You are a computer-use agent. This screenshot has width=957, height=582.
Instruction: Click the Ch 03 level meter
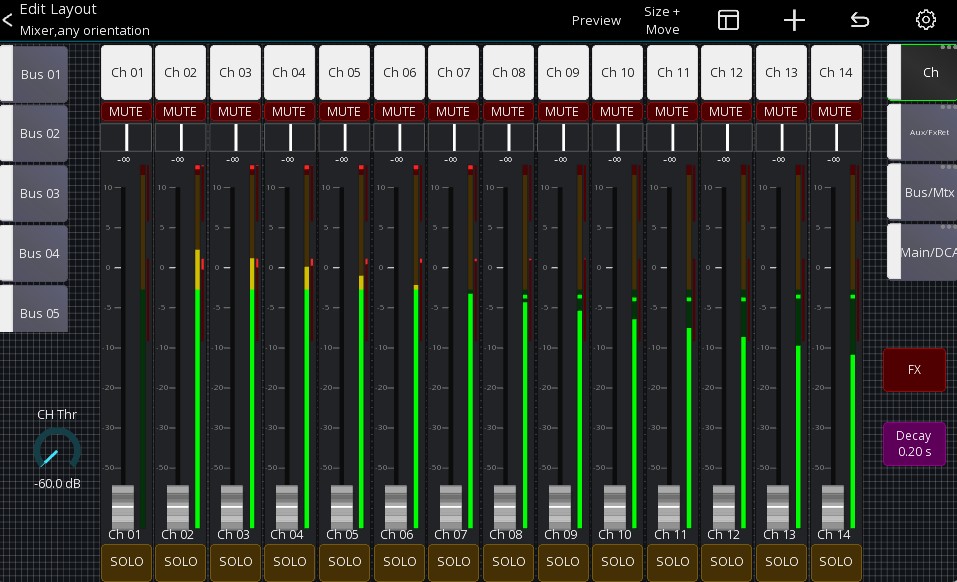pos(252,346)
